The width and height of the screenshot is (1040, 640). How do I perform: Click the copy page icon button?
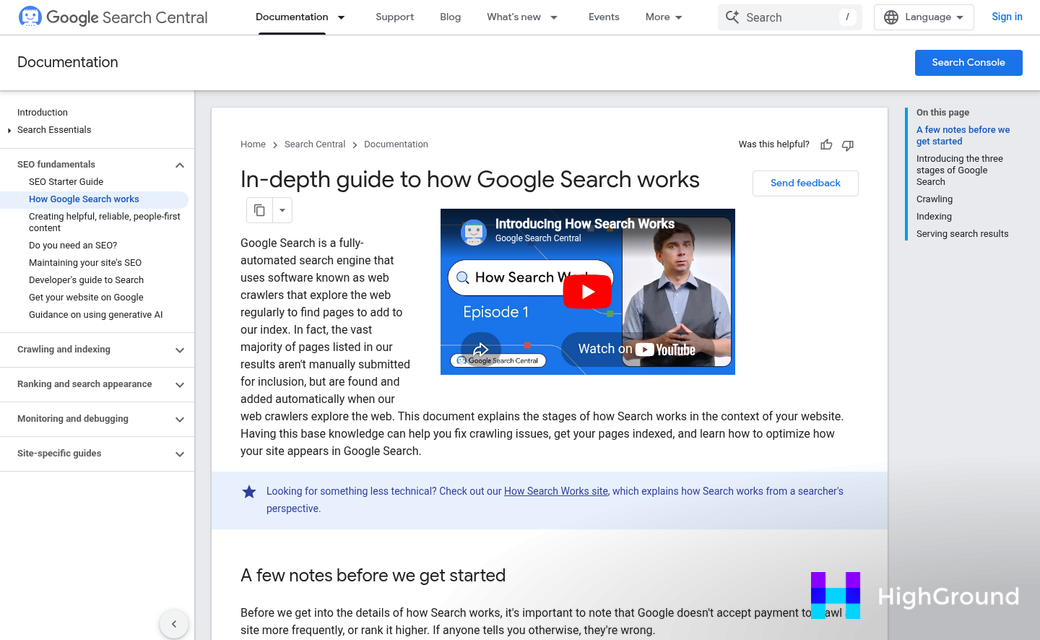click(259, 210)
